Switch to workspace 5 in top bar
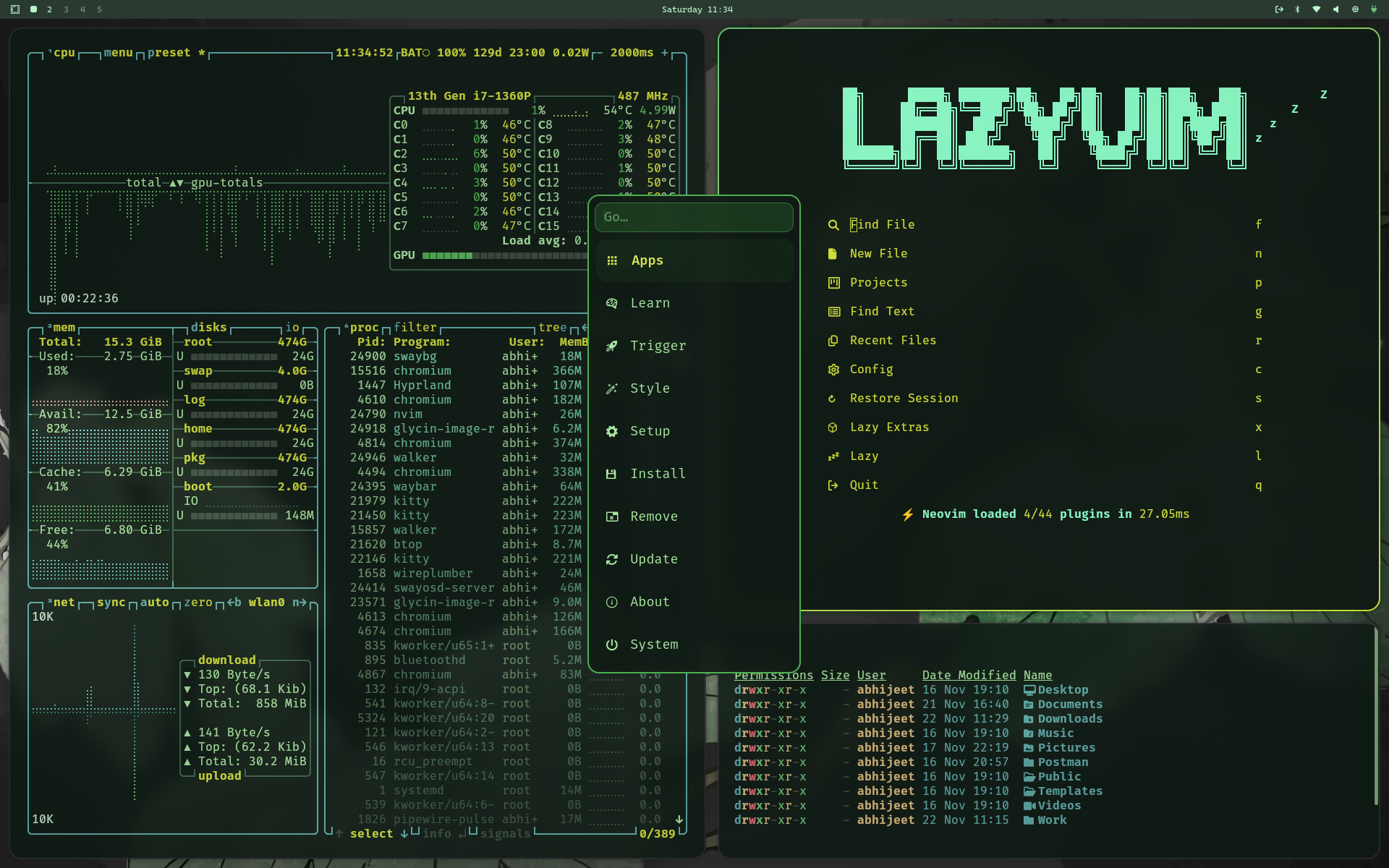This screenshot has height=868, width=1389. click(99, 9)
